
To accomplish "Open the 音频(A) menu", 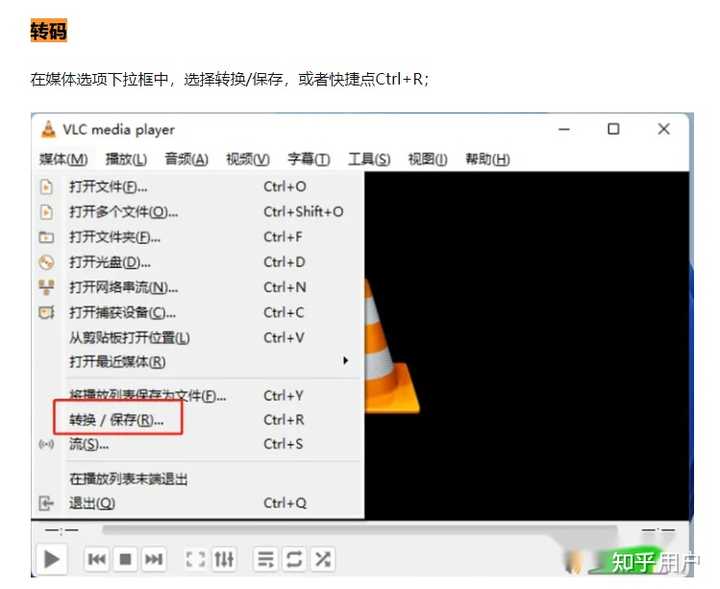I will point(186,159).
